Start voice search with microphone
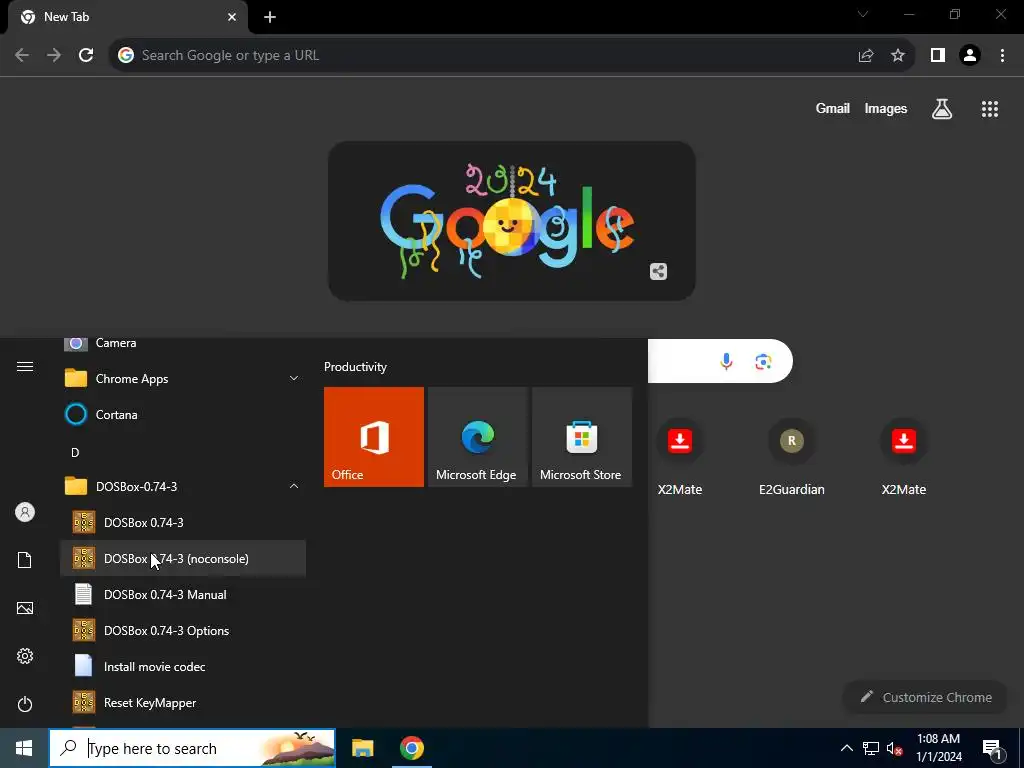This screenshot has width=1024, height=768. pyautogui.click(x=726, y=361)
